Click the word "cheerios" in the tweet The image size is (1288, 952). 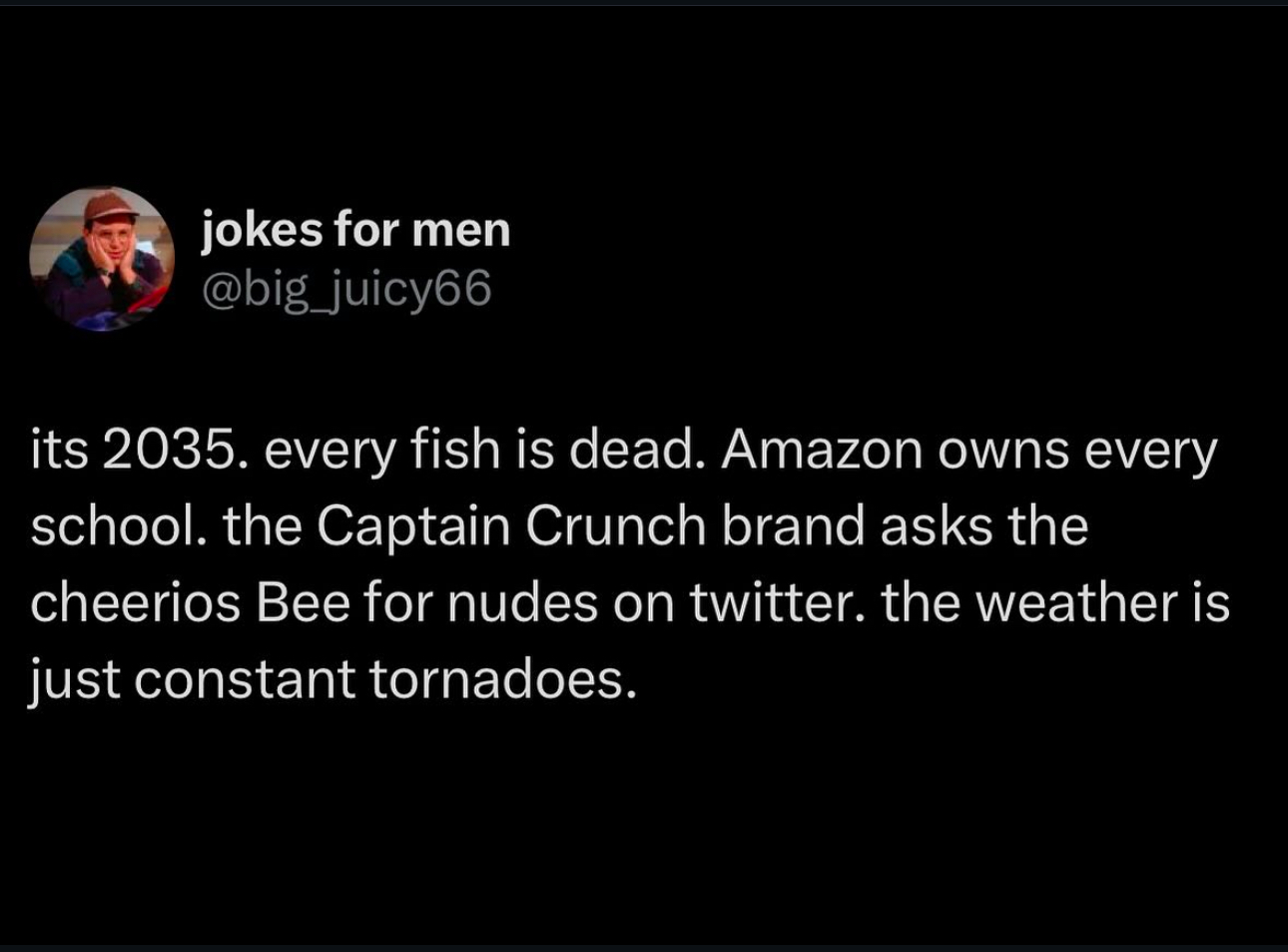click(x=135, y=602)
